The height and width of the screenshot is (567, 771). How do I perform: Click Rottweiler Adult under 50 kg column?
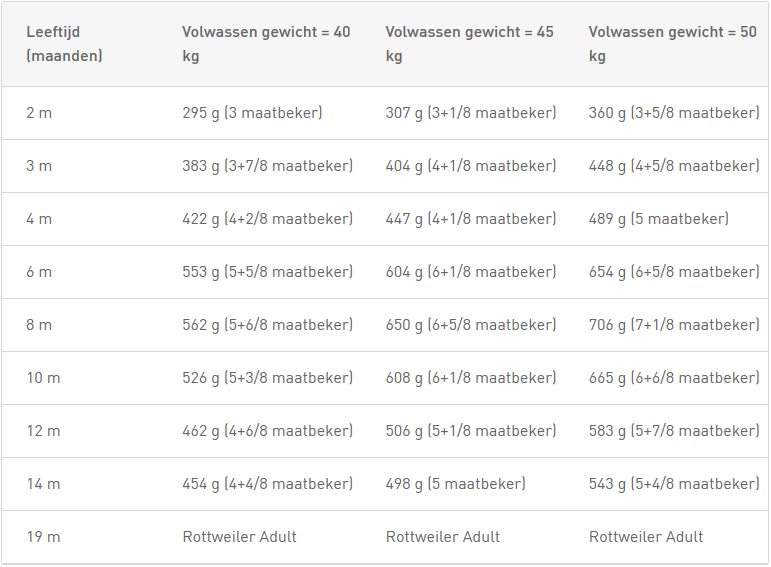(x=646, y=537)
